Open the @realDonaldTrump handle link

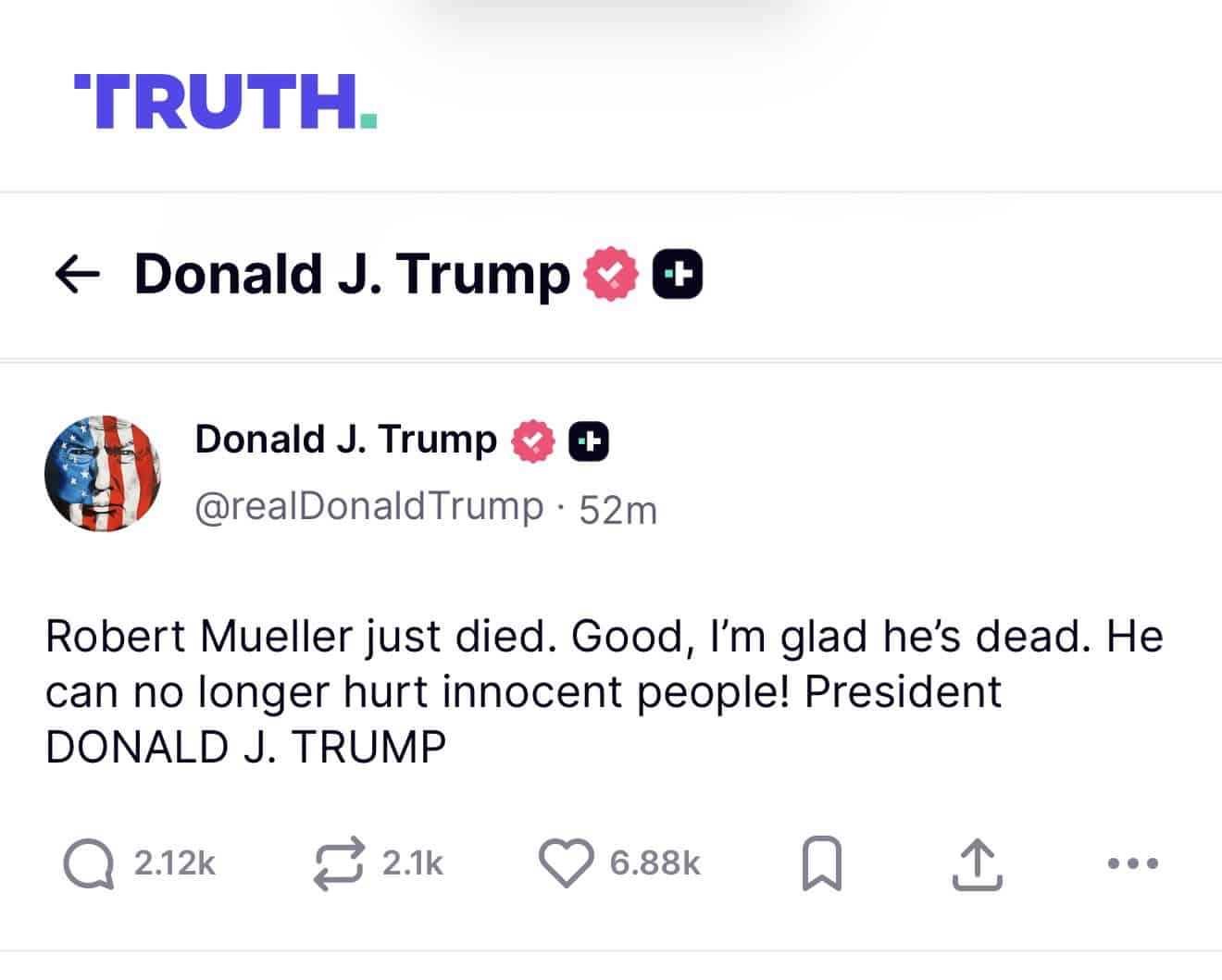click(368, 507)
